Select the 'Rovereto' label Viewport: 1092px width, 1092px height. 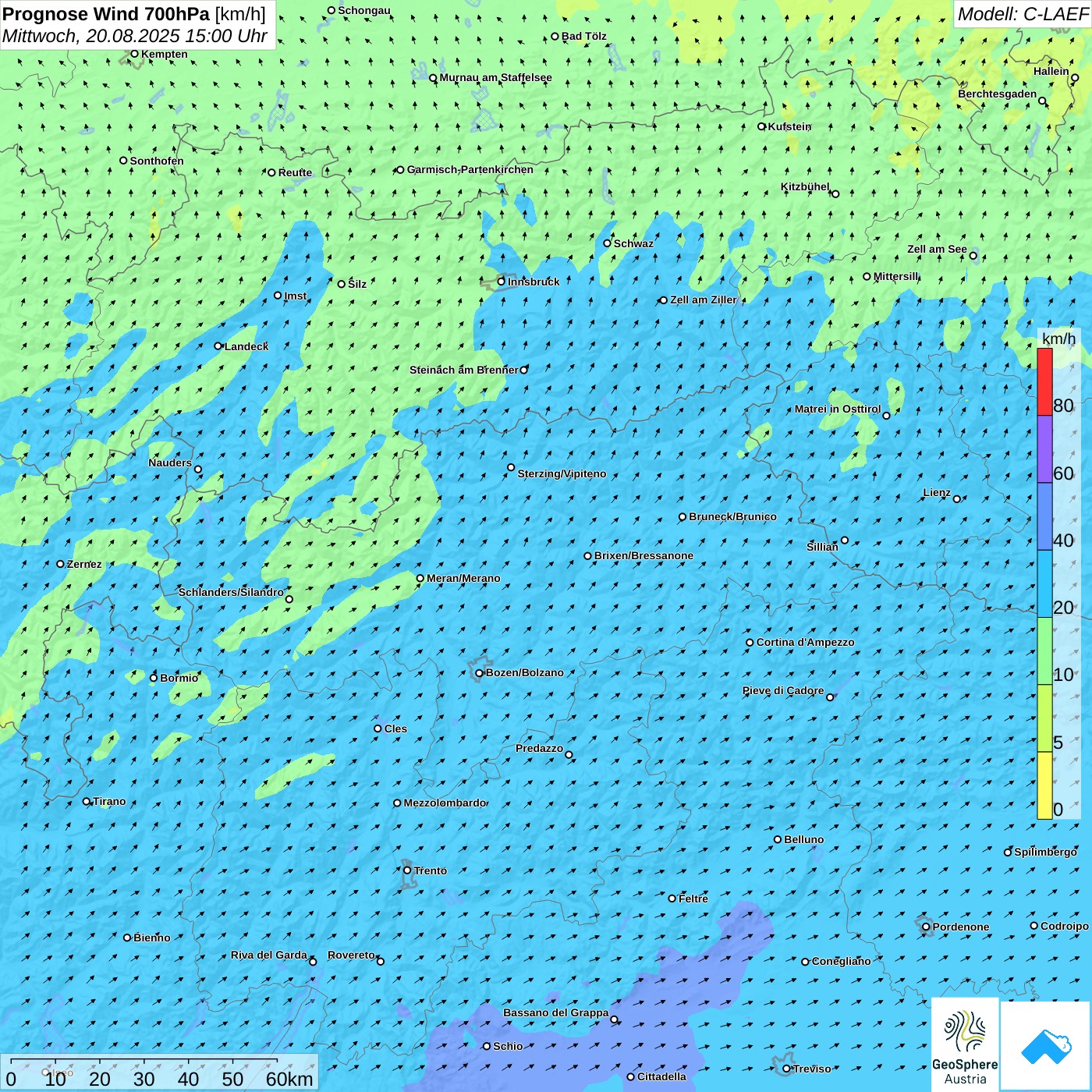pos(351,955)
